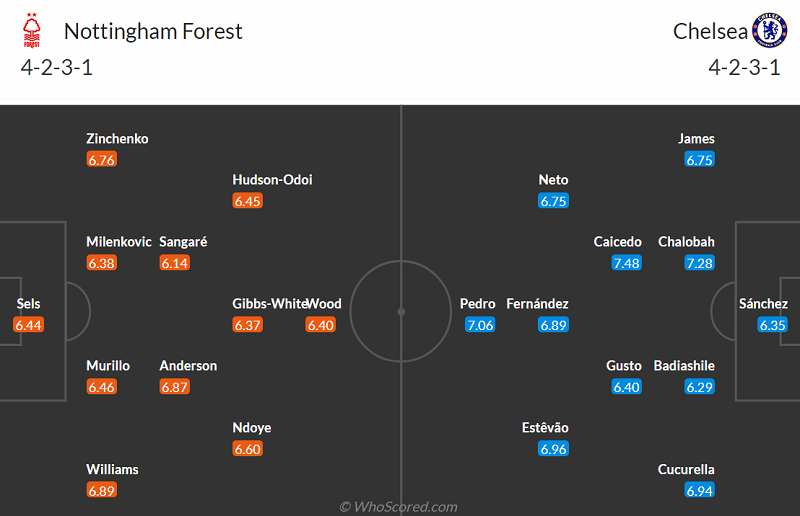Viewport: 800px width, 516px height.
Task: Click Reece James's player name
Action: [696, 139]
